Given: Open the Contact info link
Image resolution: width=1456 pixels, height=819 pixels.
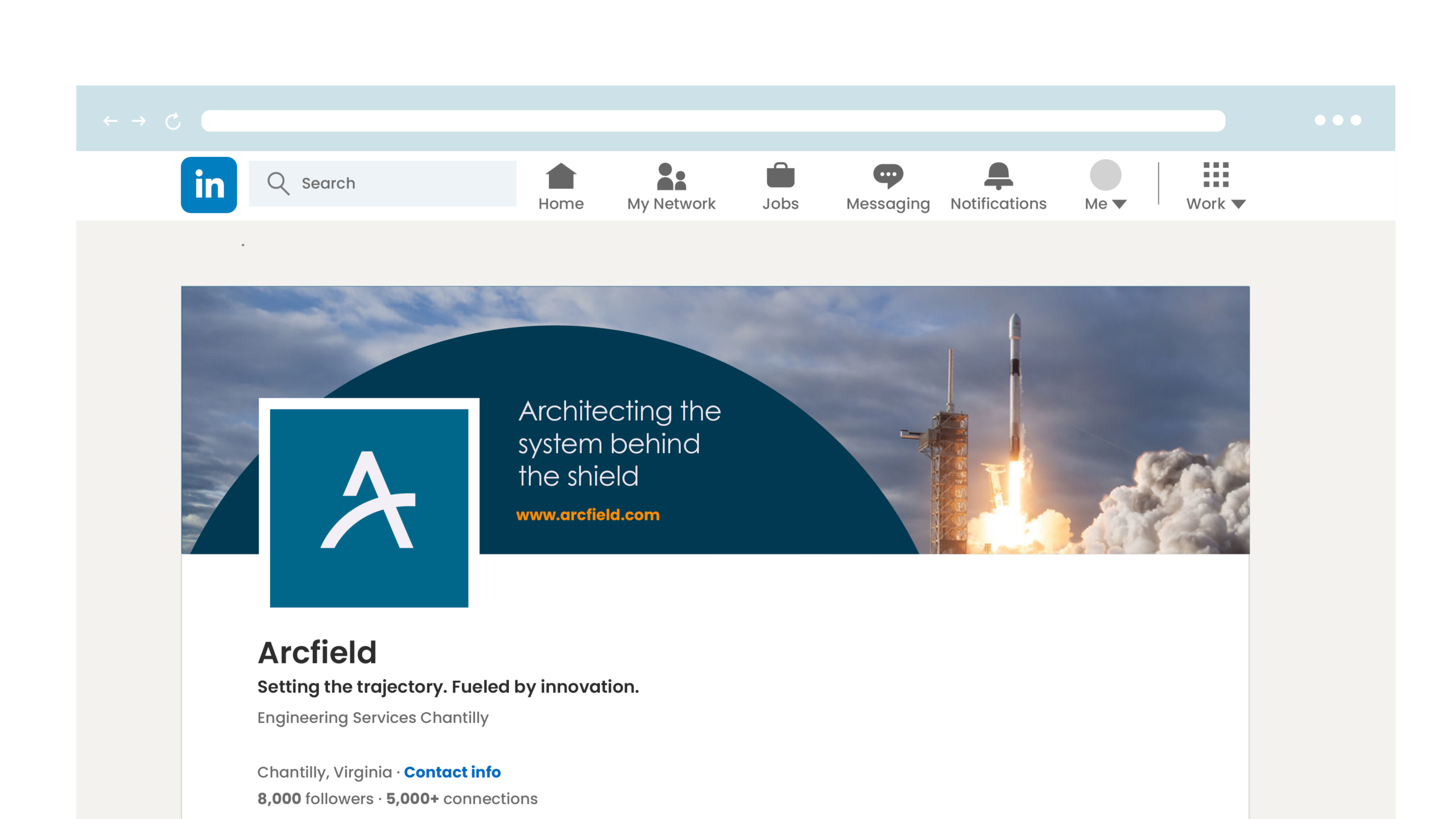Looking at the screenshot, I should pos(452,772).
